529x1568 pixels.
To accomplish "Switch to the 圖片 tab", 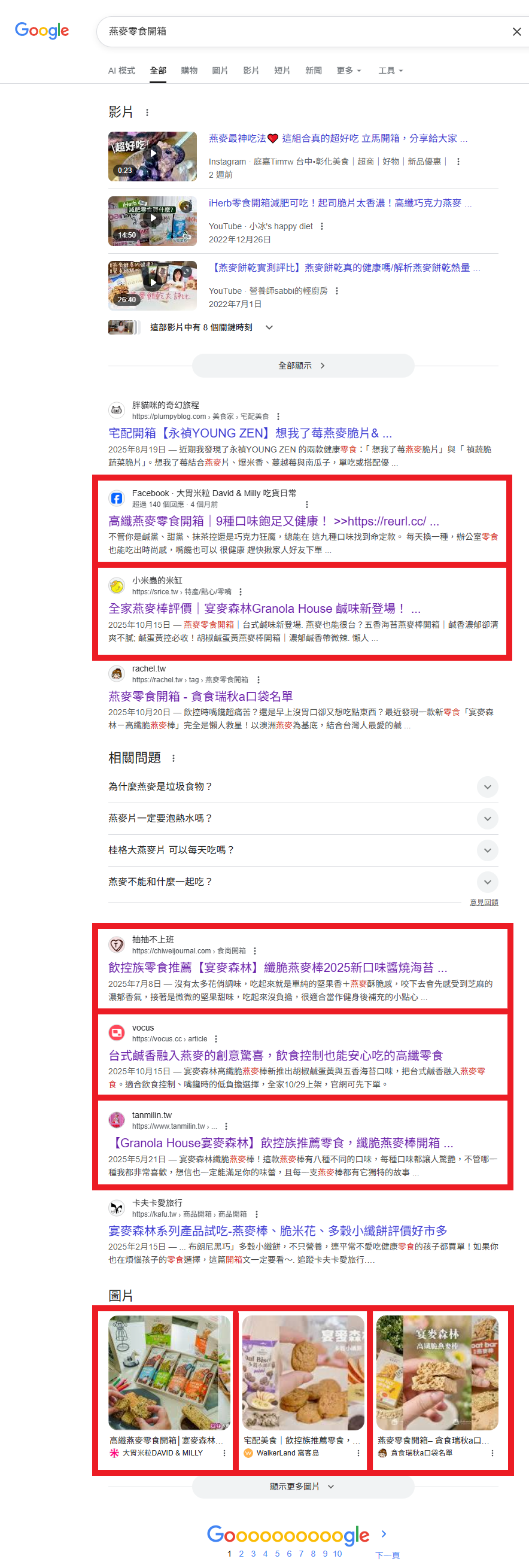I will click(x=220, y=71).
